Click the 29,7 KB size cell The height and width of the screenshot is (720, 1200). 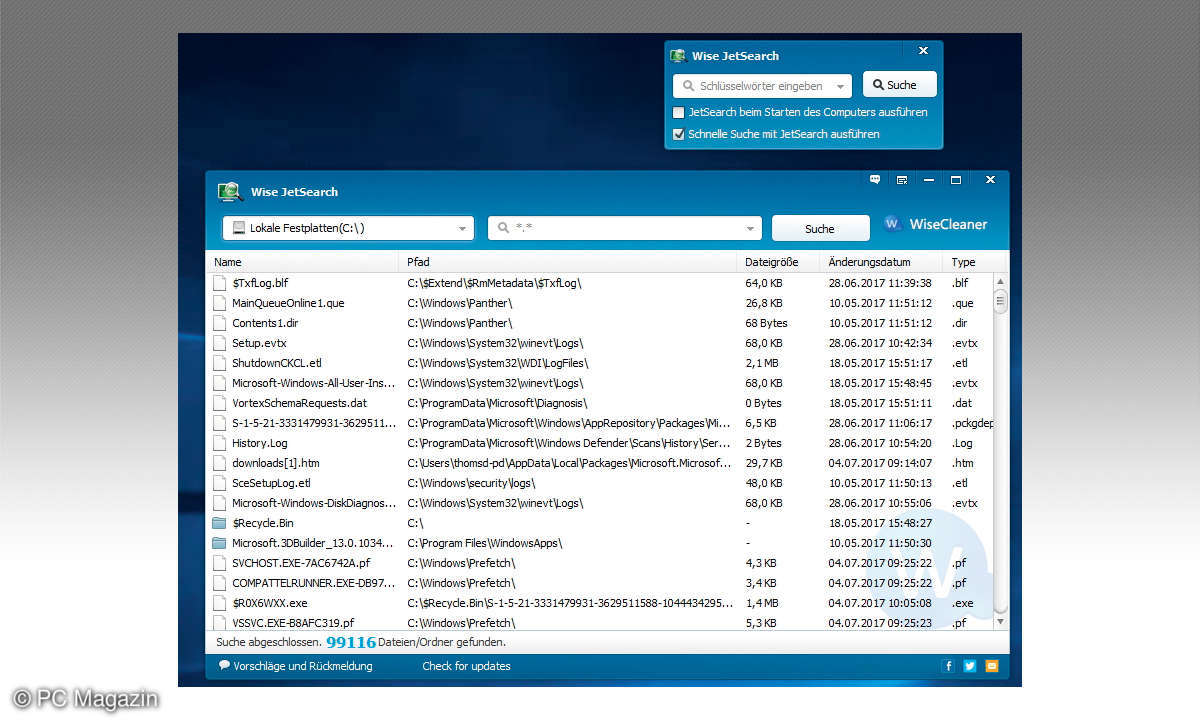click(x=764, y=463)
